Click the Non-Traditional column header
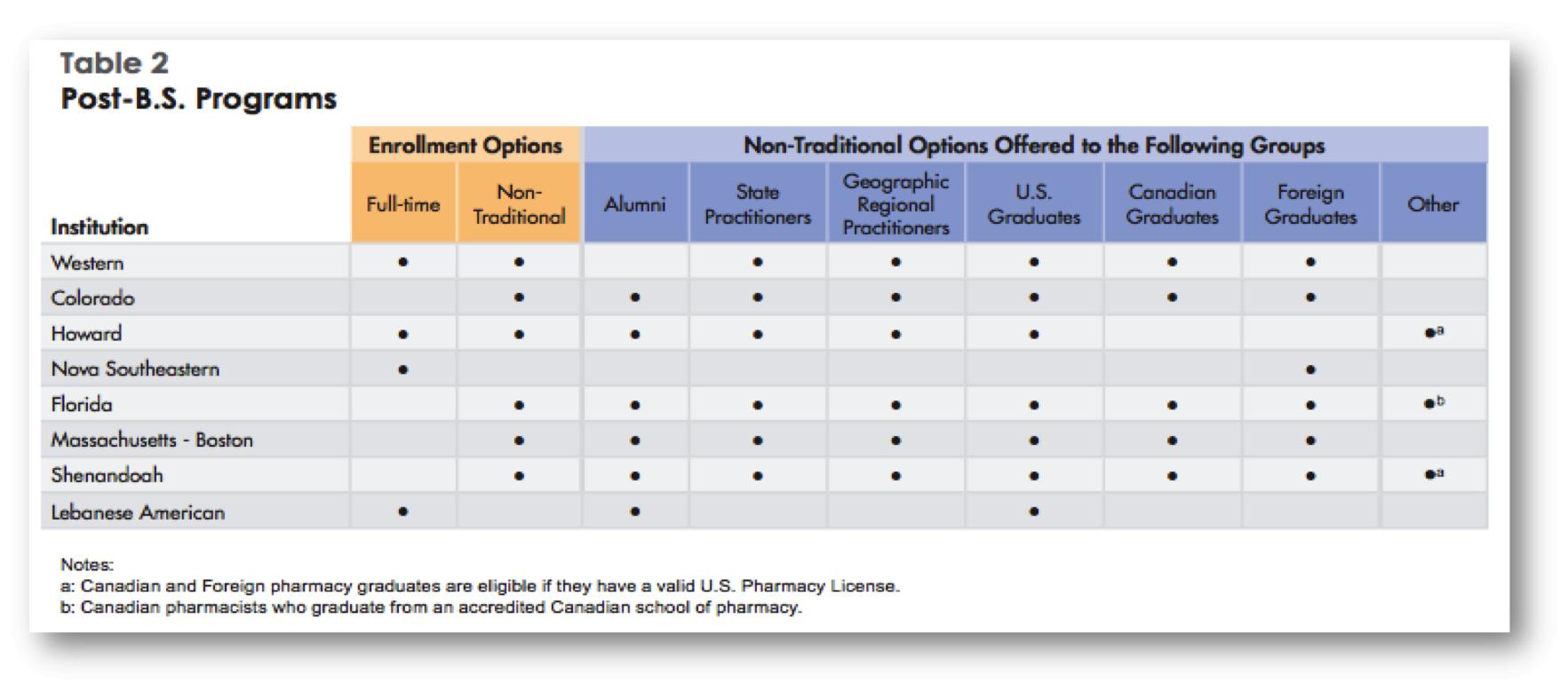This screenshot has height=699, width=1568. [519, 204]
